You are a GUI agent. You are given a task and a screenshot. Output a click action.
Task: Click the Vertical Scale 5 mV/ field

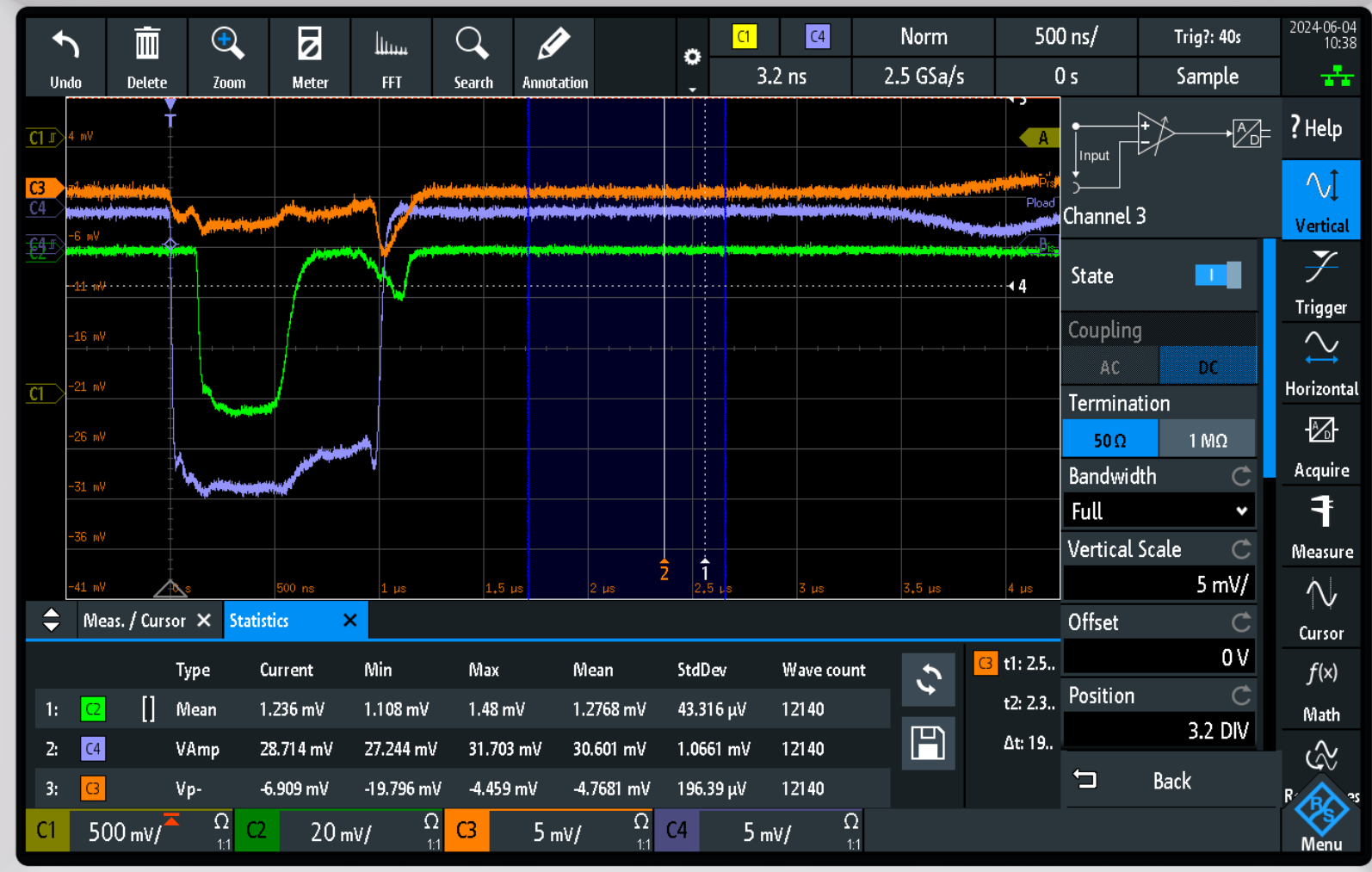point(1159,584)
